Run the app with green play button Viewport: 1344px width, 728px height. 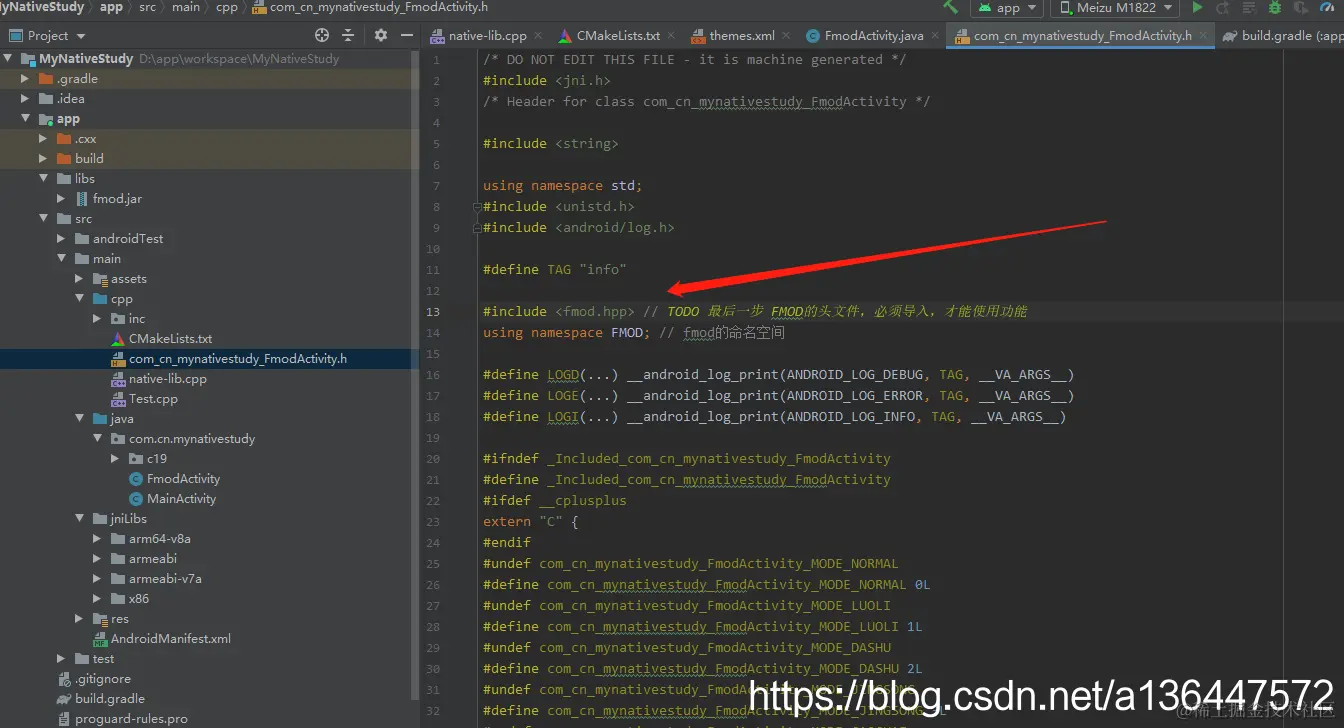pos(1197,7)
